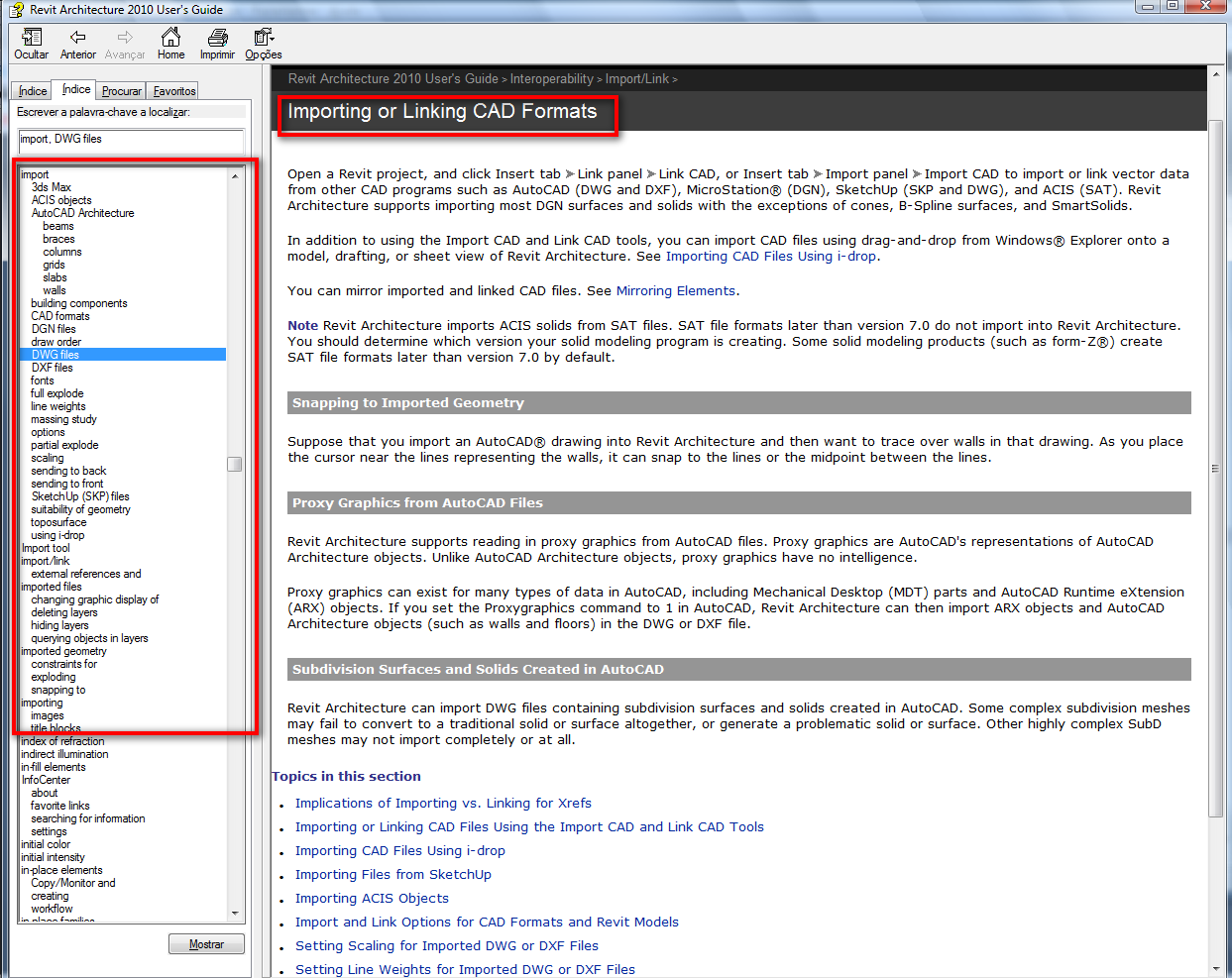This screenshot has height=978, width=1232.
Task: Select 'toposurface' index entry
Action: pyautogui.click(x=58, y=522)
